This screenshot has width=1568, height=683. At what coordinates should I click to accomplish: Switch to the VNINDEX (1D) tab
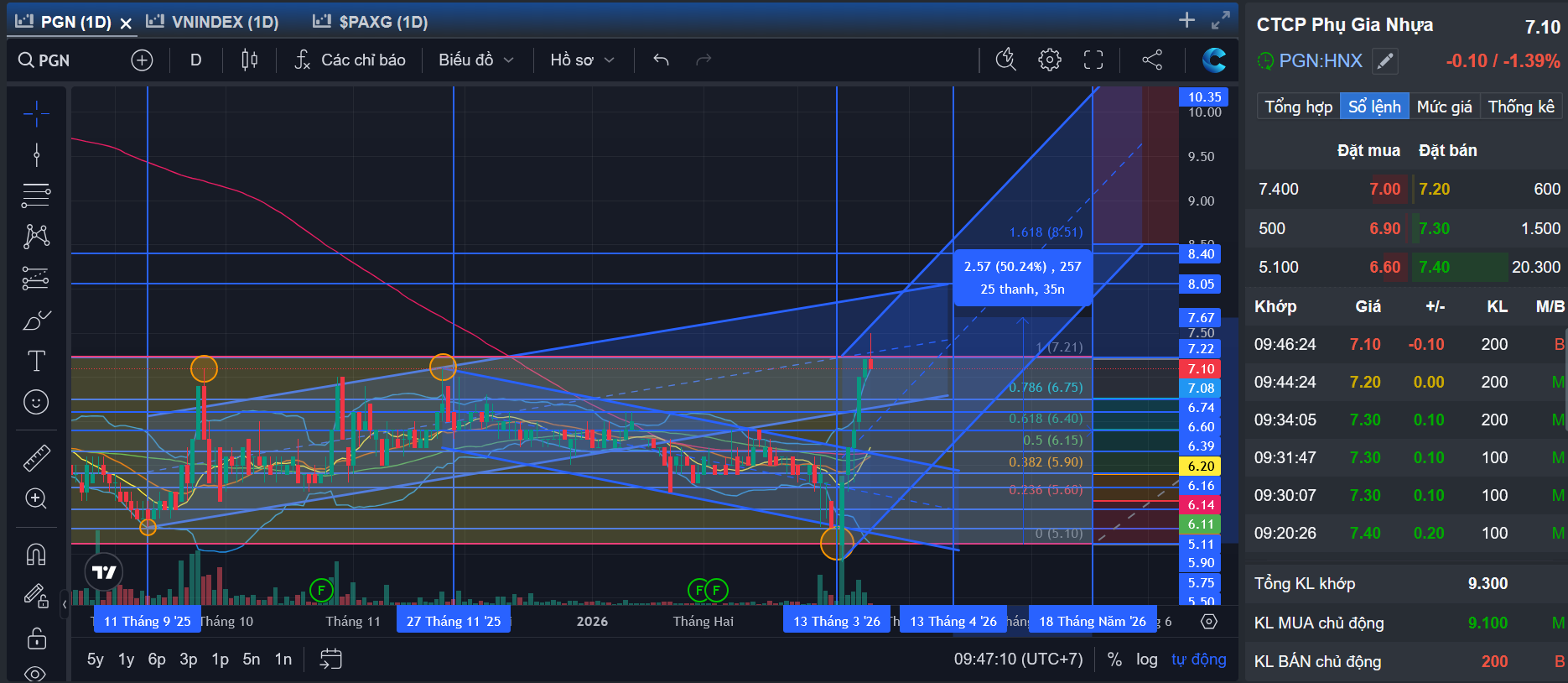(213, 22)
